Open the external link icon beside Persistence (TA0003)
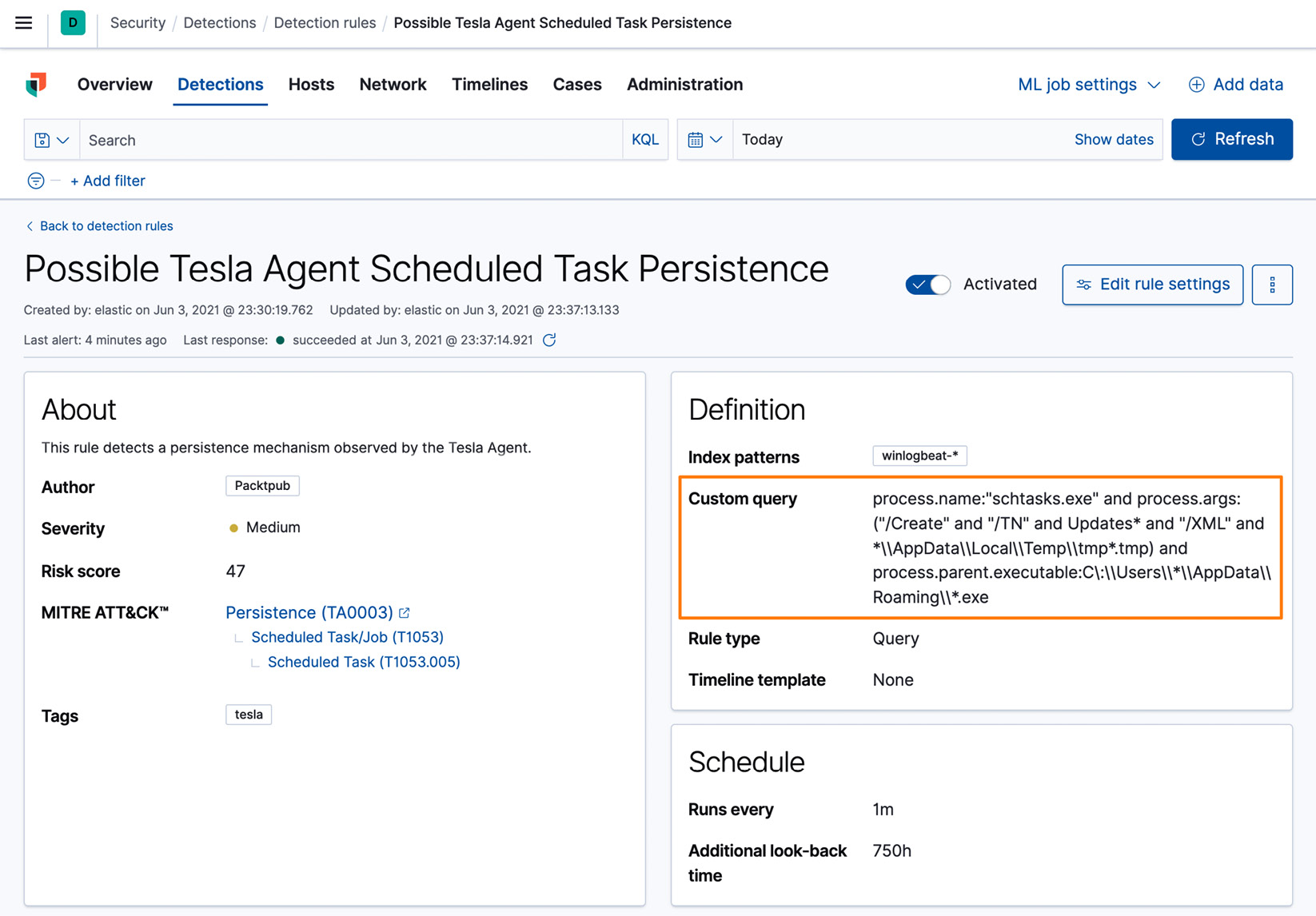 [x=405, y=613]
